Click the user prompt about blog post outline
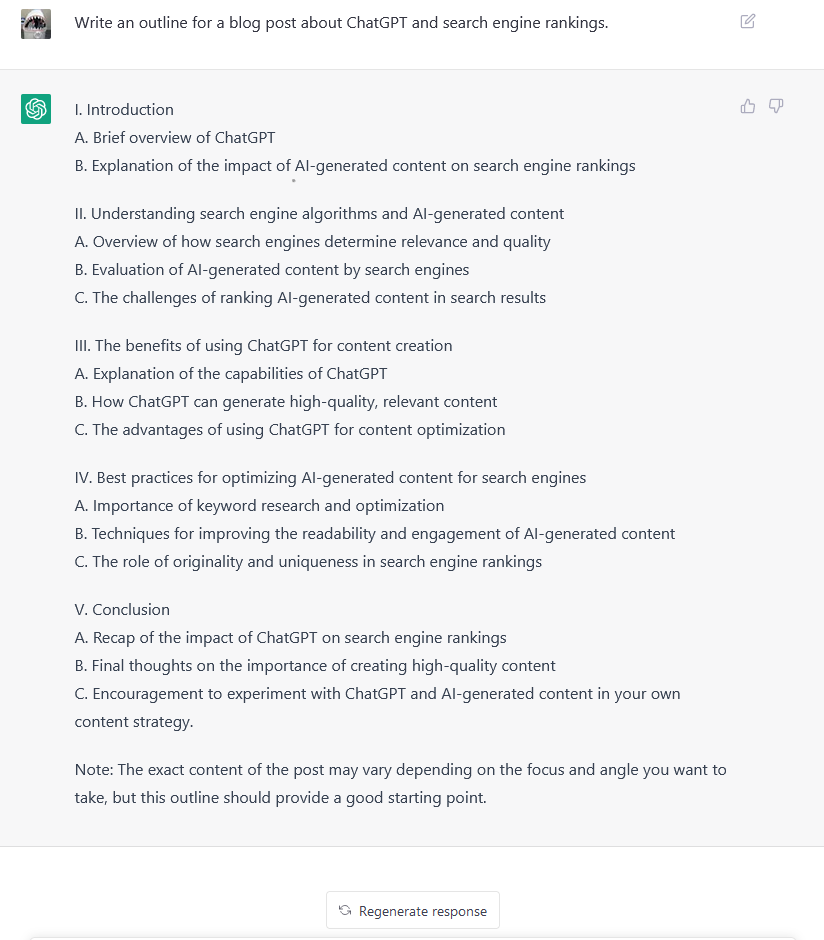 click(341, 22)
